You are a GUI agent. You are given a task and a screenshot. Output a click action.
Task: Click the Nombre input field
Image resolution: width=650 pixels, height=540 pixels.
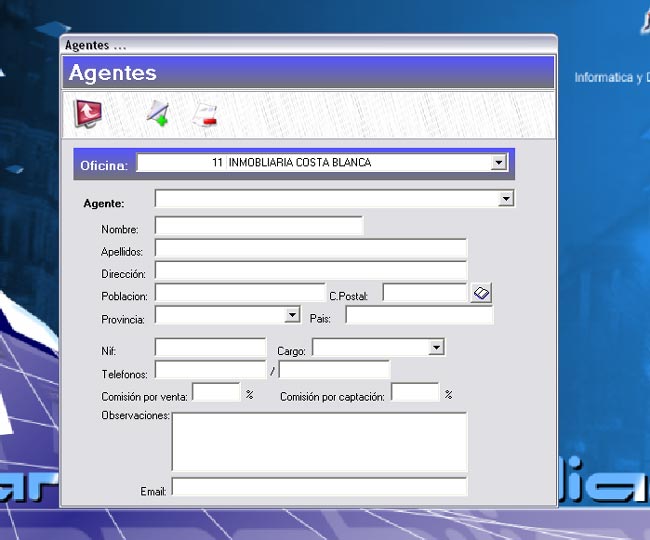coord(259,226)
